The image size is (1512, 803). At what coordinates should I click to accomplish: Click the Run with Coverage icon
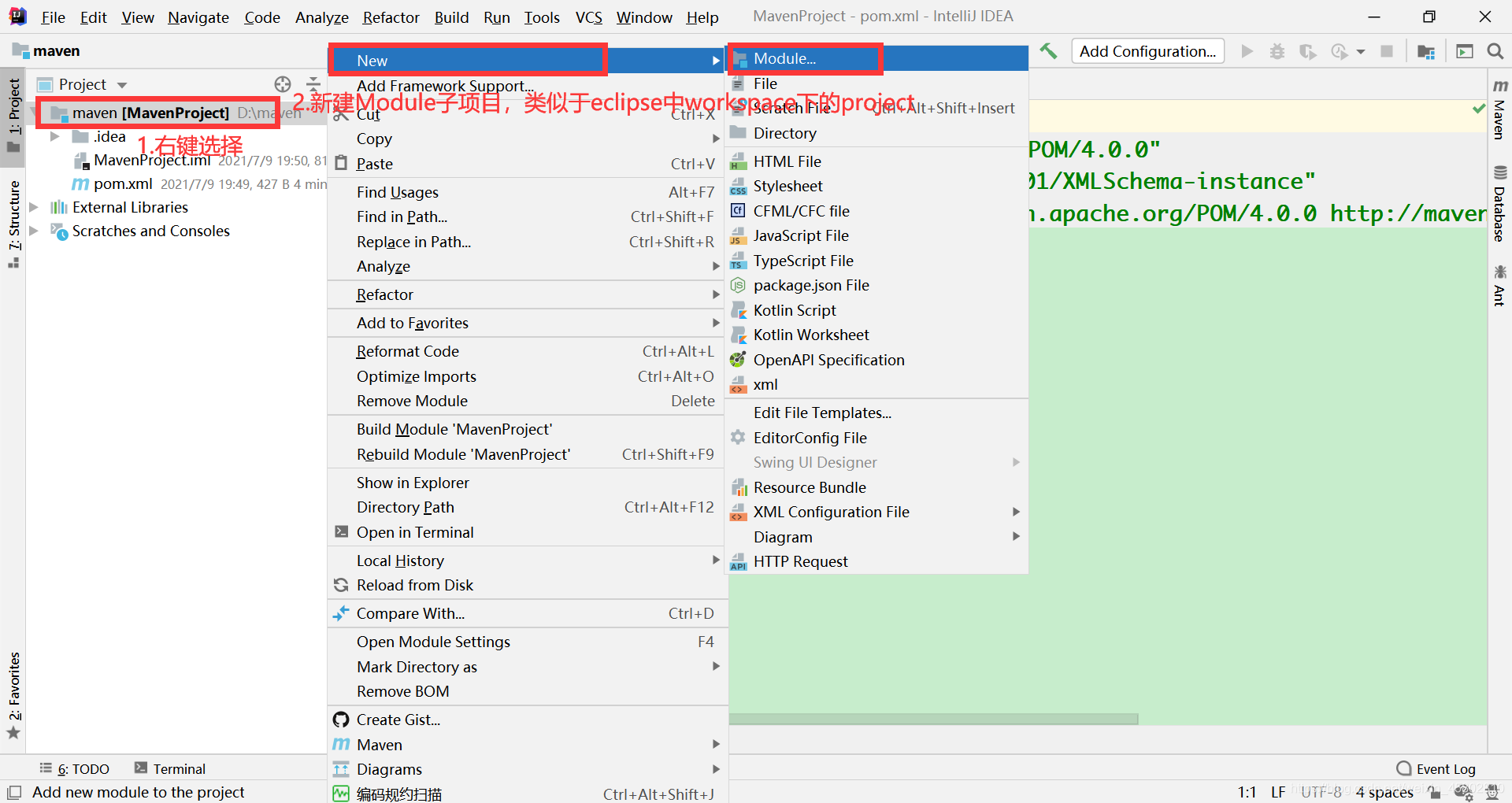click(x=1307, y=51)
